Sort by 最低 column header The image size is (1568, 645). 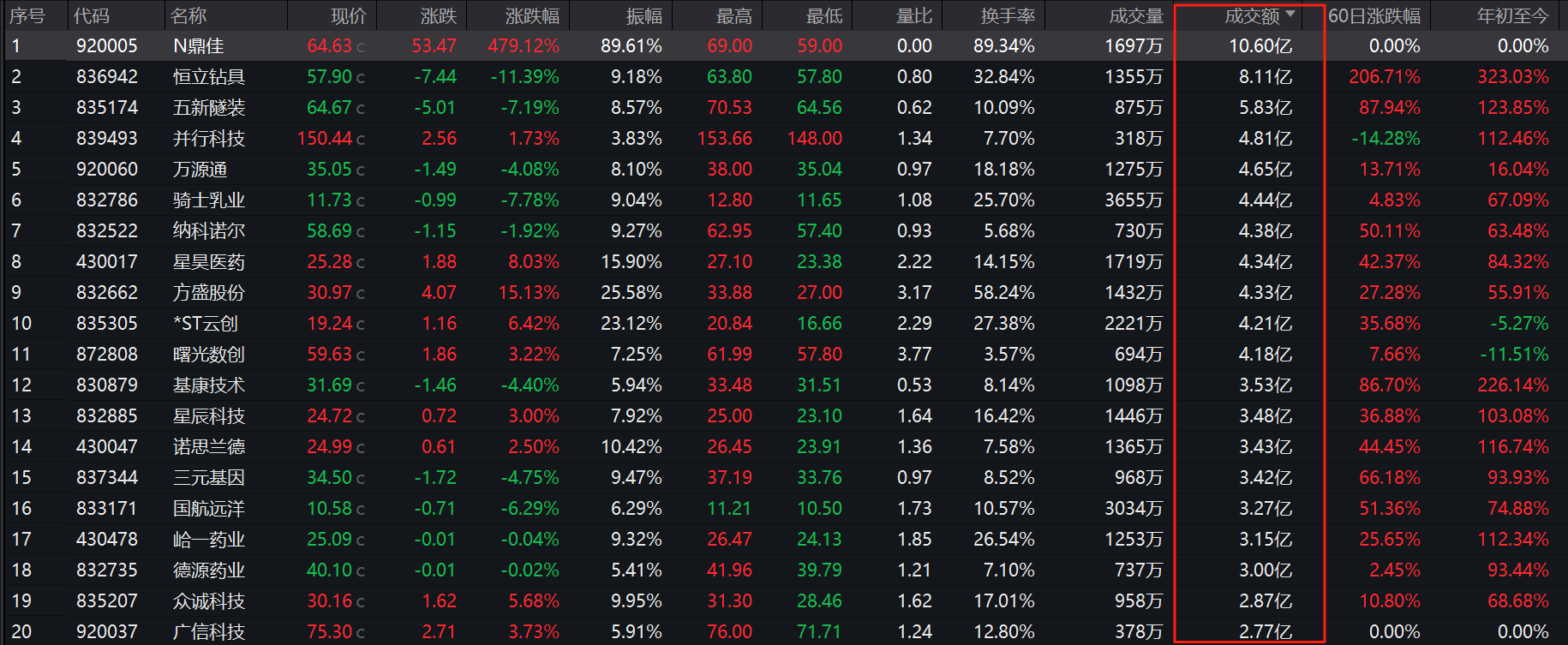coord(824,15)
